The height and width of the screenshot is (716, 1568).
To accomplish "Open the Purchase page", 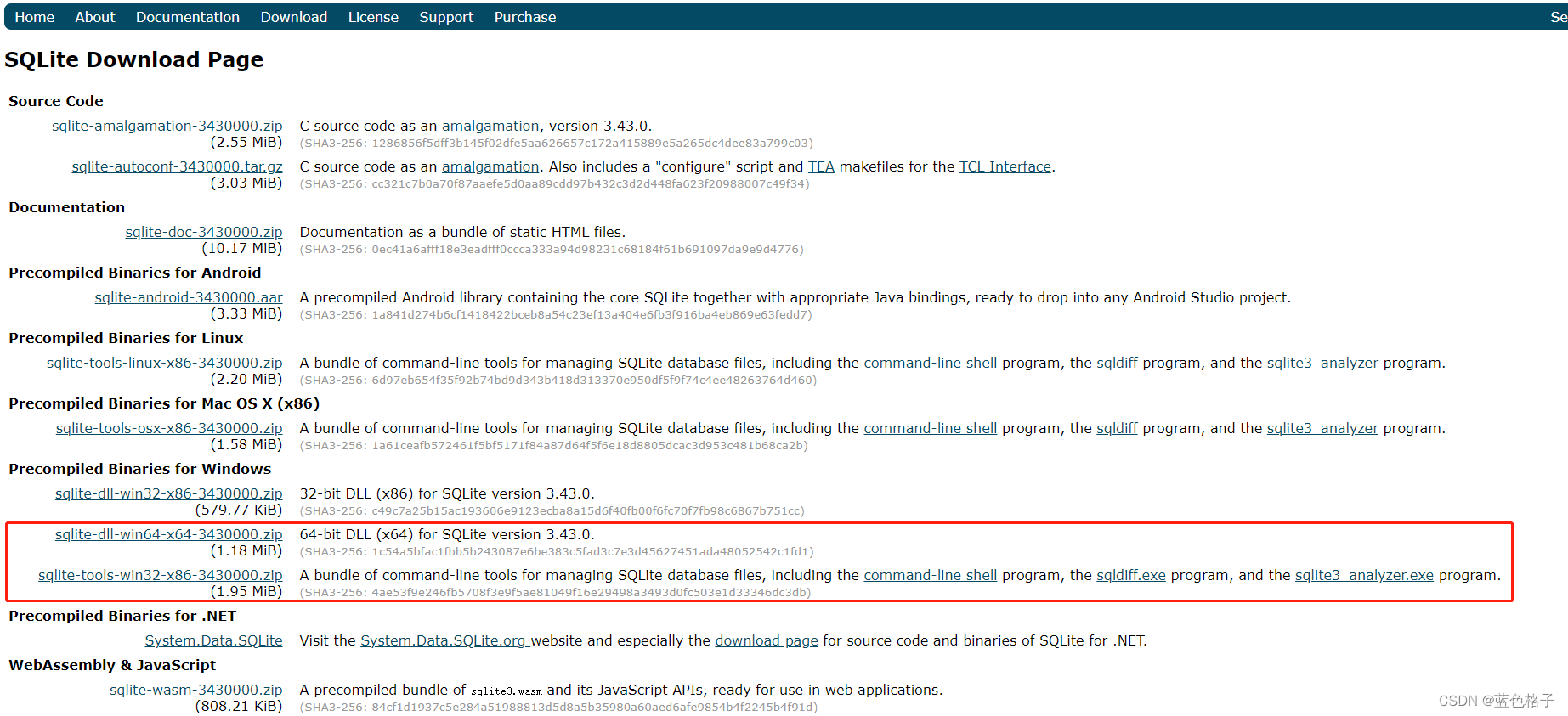I will coord(525,17).
